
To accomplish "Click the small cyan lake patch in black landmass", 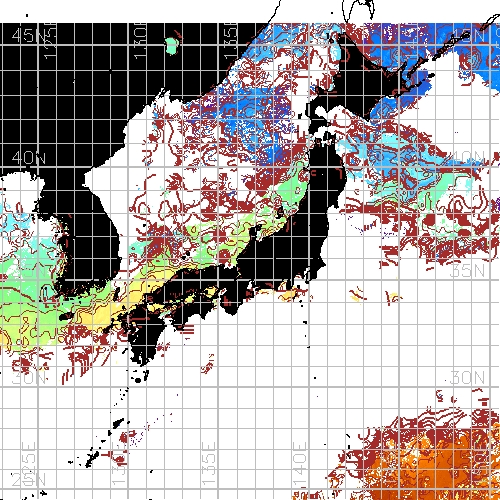I will 172,46.
